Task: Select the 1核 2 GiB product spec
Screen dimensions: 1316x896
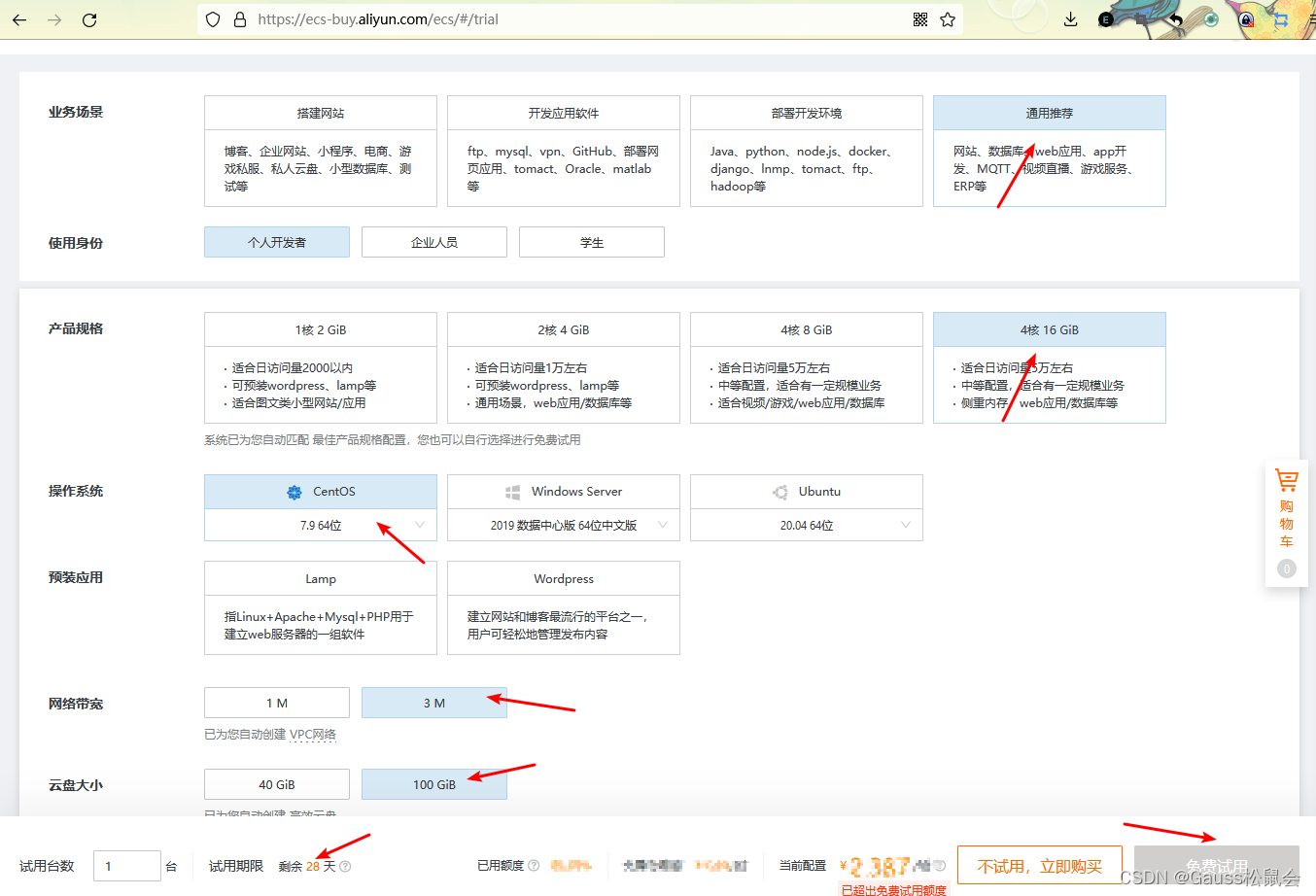Action: pyautogui.click(x=321, y=367)
